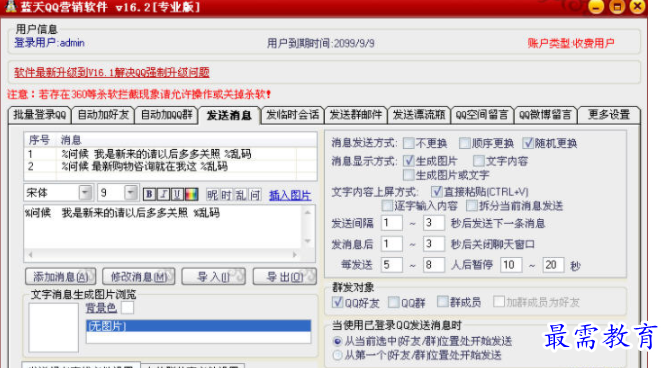The width and height of the screenshot is (666, 368).
Task: Select the 发送消息 tab
Action: pos(229,115)
